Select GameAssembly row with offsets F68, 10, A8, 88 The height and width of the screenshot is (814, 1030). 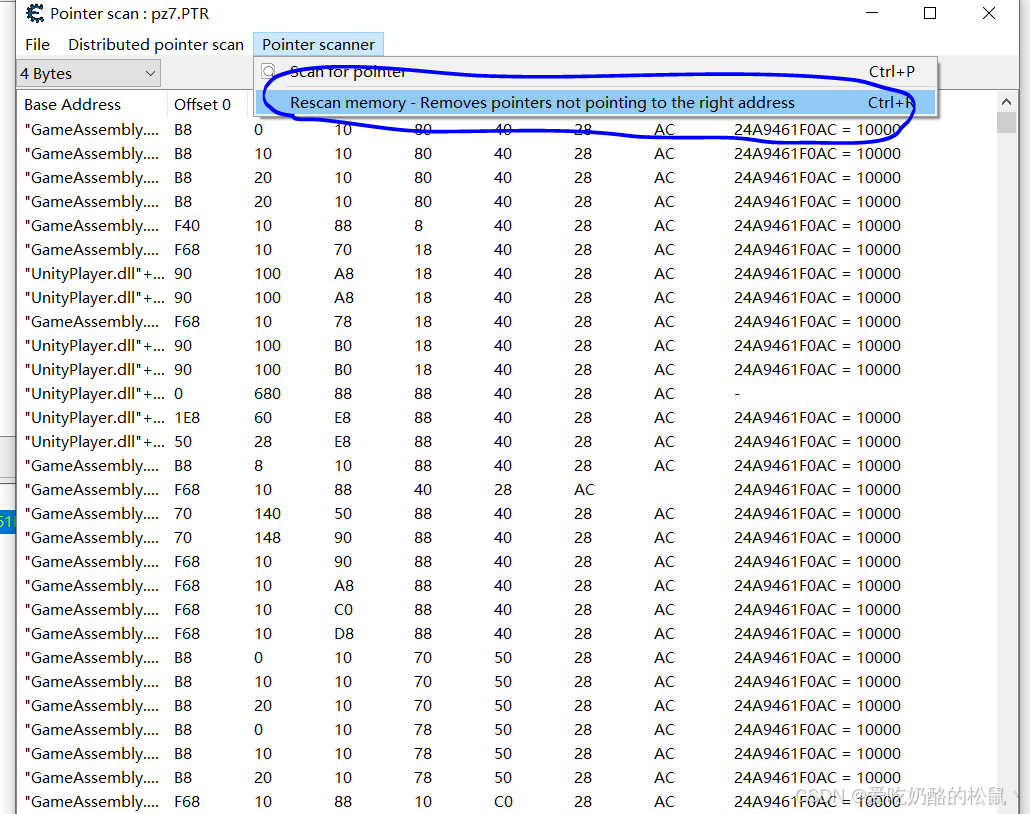tap(506, 585)
